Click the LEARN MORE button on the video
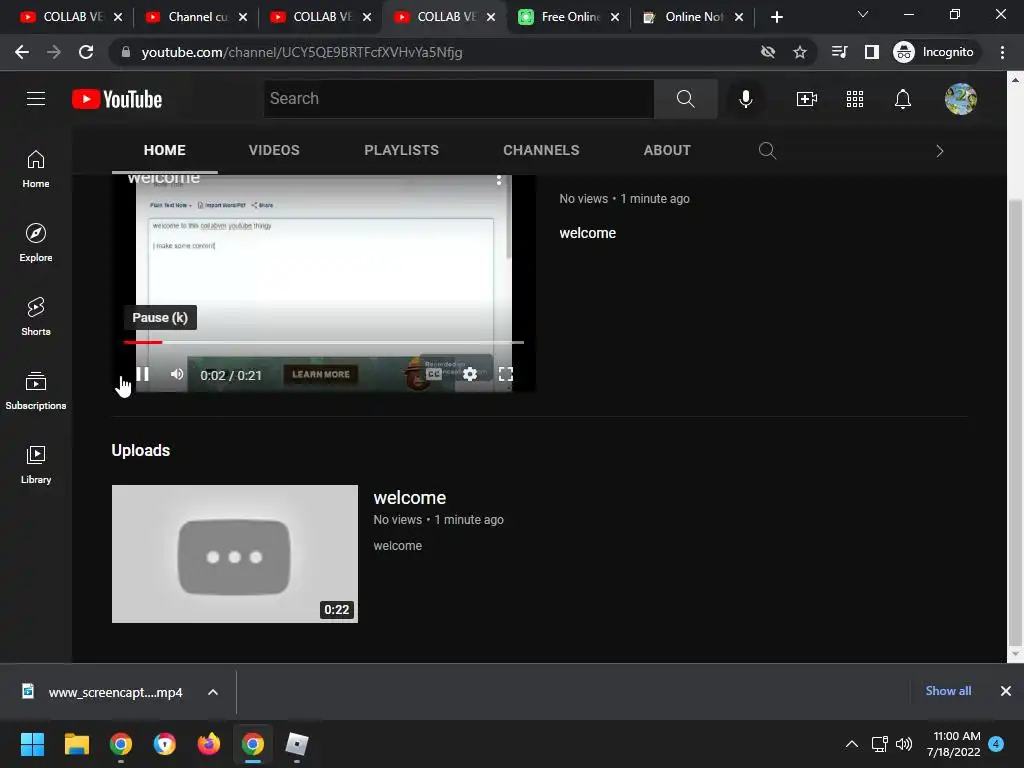The height and width of the screenshot is (768, 1024). point(321,374)
